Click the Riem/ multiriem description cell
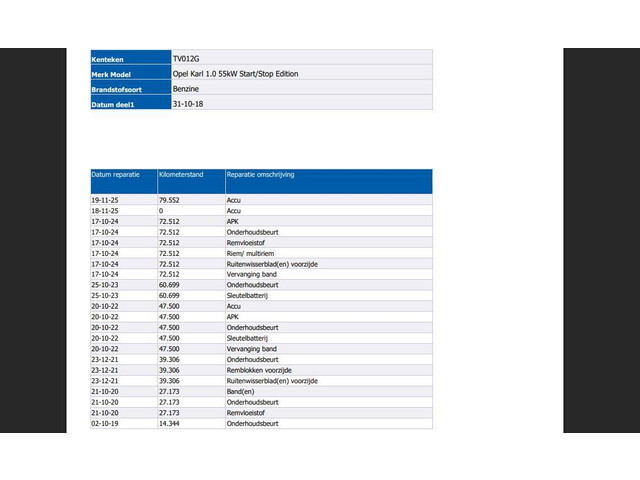 [251, 253]
